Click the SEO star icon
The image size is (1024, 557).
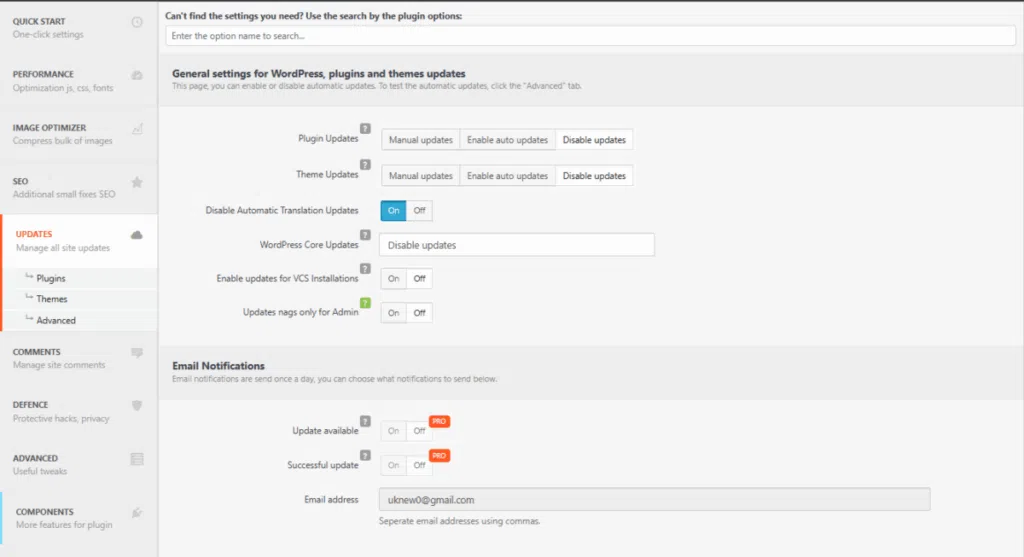pyautogui.click(x=137, y=182)
